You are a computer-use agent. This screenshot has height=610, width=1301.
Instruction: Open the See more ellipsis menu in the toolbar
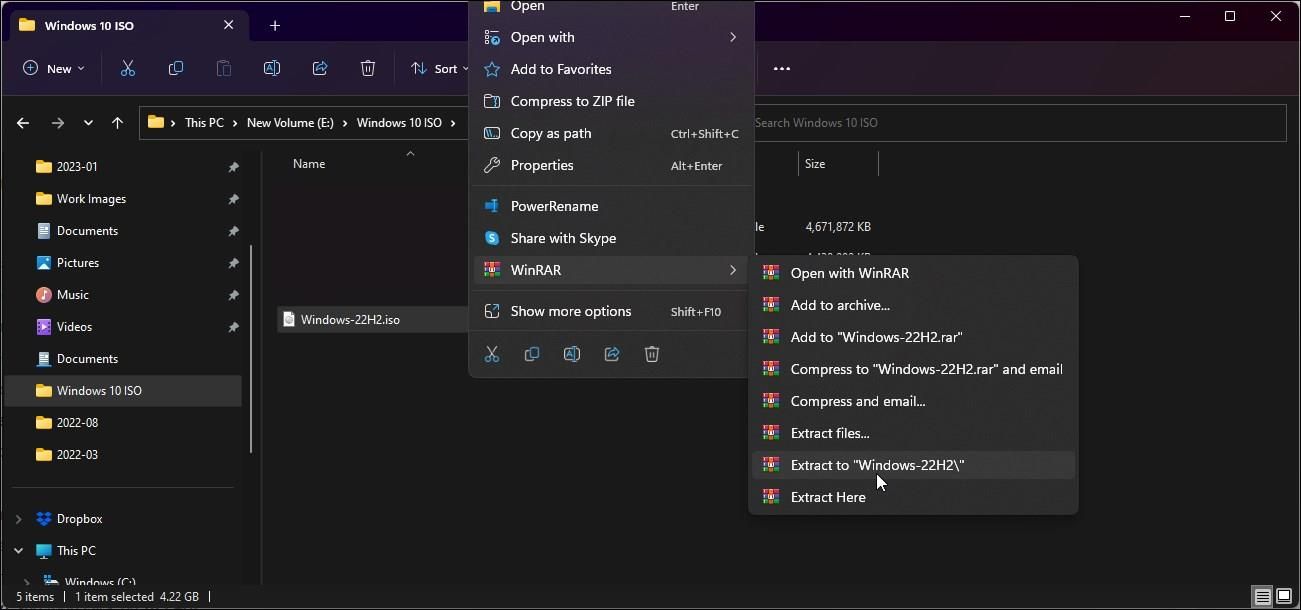point(782,68)
